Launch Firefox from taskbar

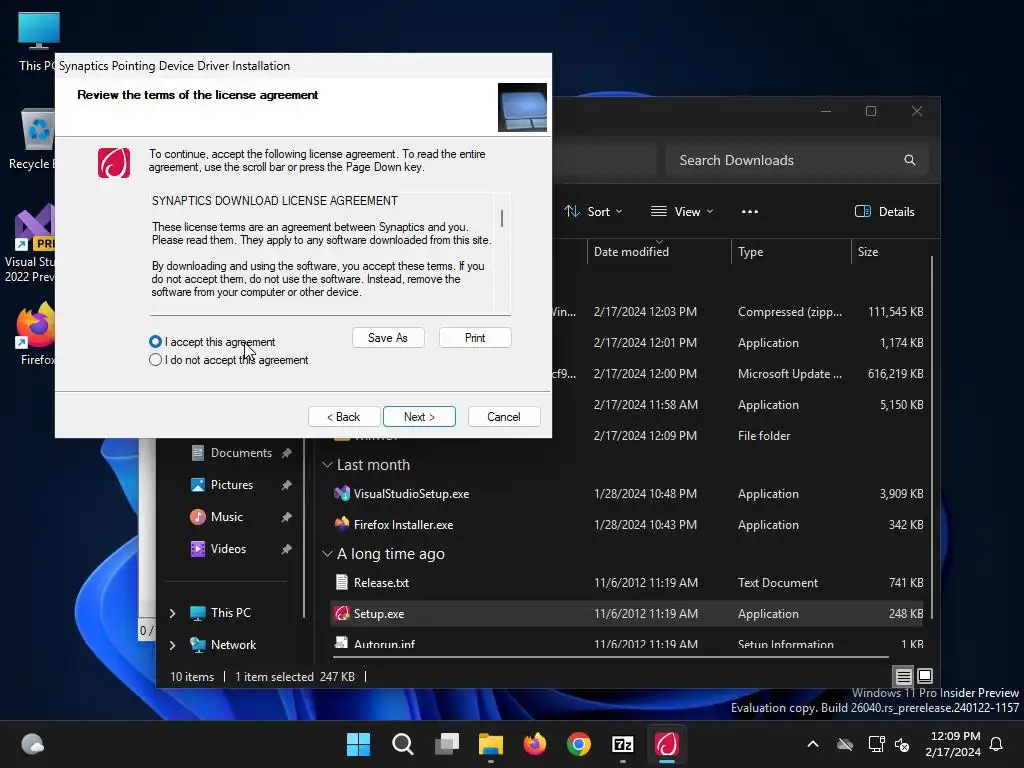[535, 744]
